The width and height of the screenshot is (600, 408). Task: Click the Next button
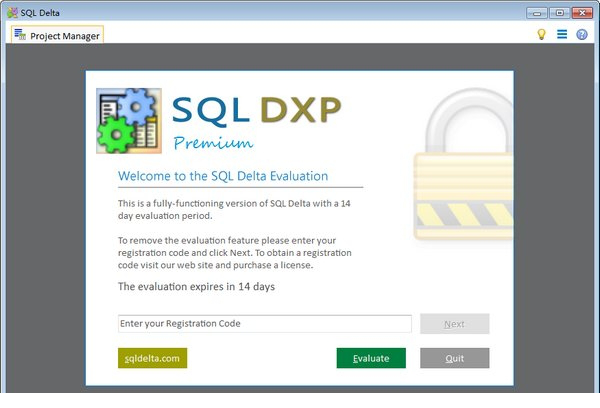(455, 324)
